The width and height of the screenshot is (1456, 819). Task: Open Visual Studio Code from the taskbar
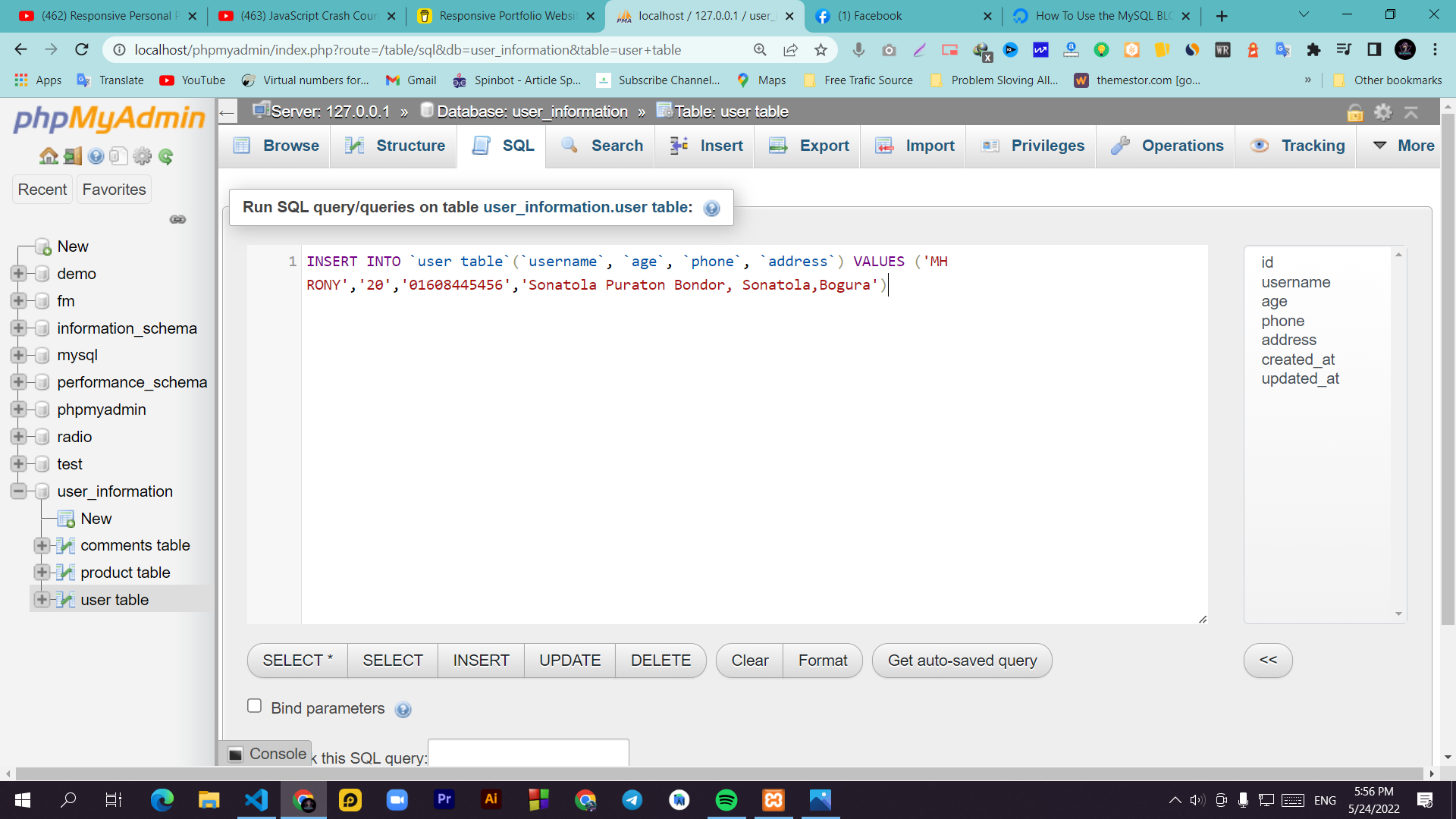[x=256, y=800]
